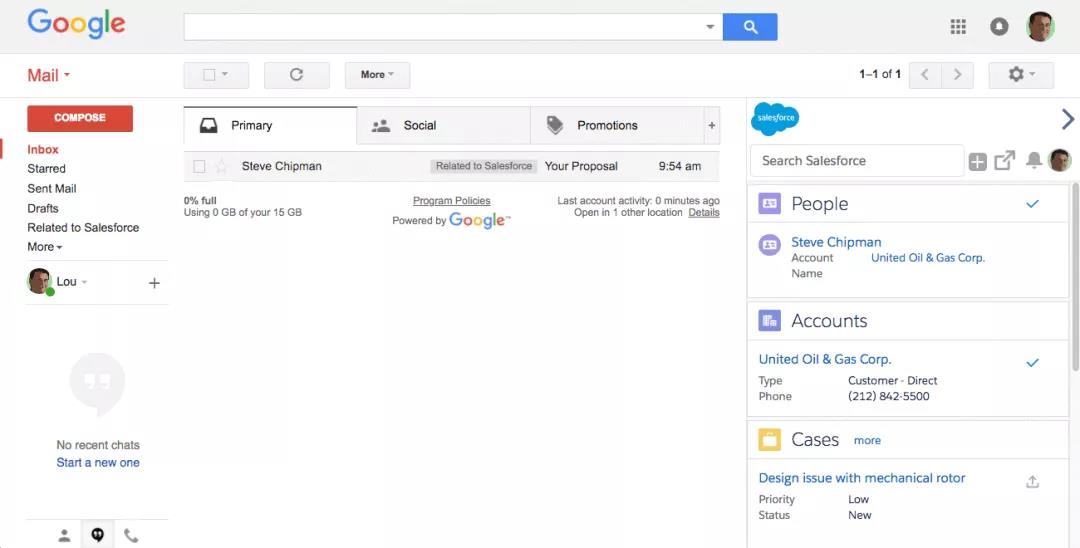Open the Mail dropdown menu
Viewport: 1080px width, 548px height.
pos(49,75)
